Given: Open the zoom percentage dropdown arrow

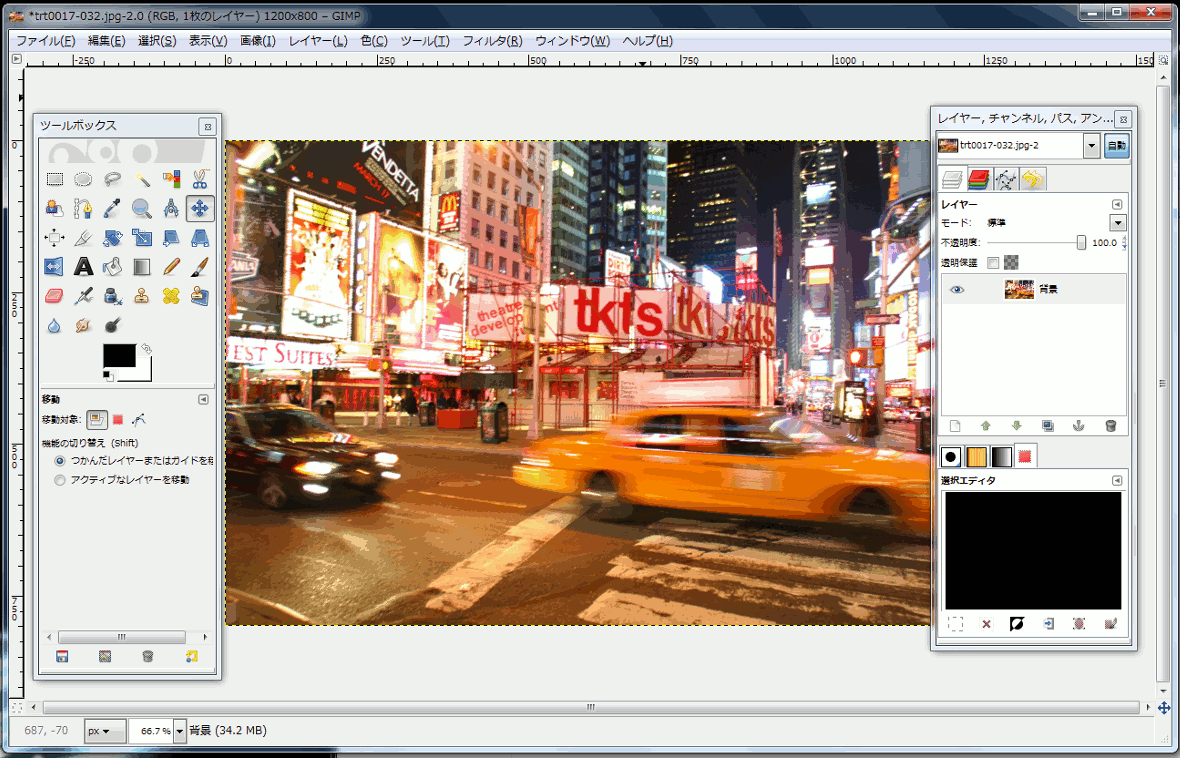Looking at the screenshot, I should click(180, 731).
